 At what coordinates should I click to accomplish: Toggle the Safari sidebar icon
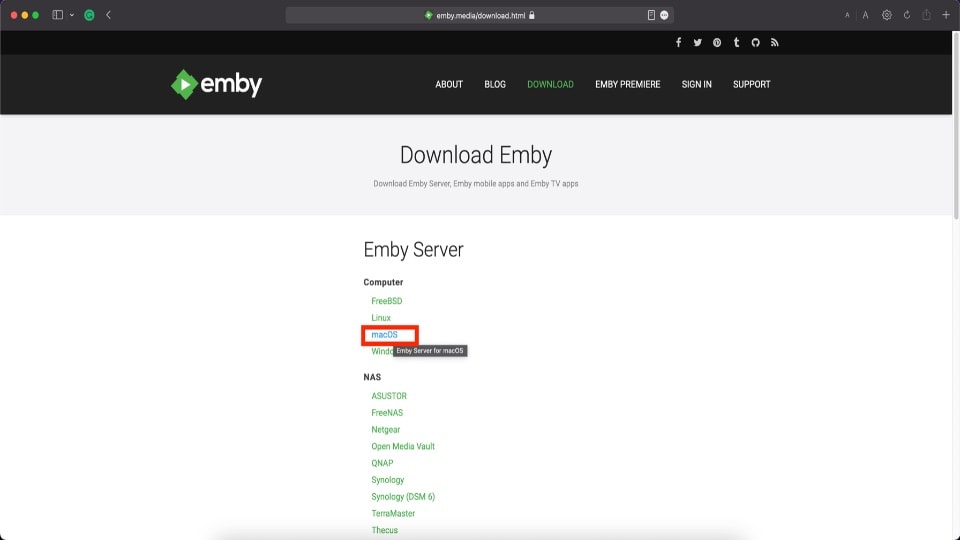[x=58, y=15]
